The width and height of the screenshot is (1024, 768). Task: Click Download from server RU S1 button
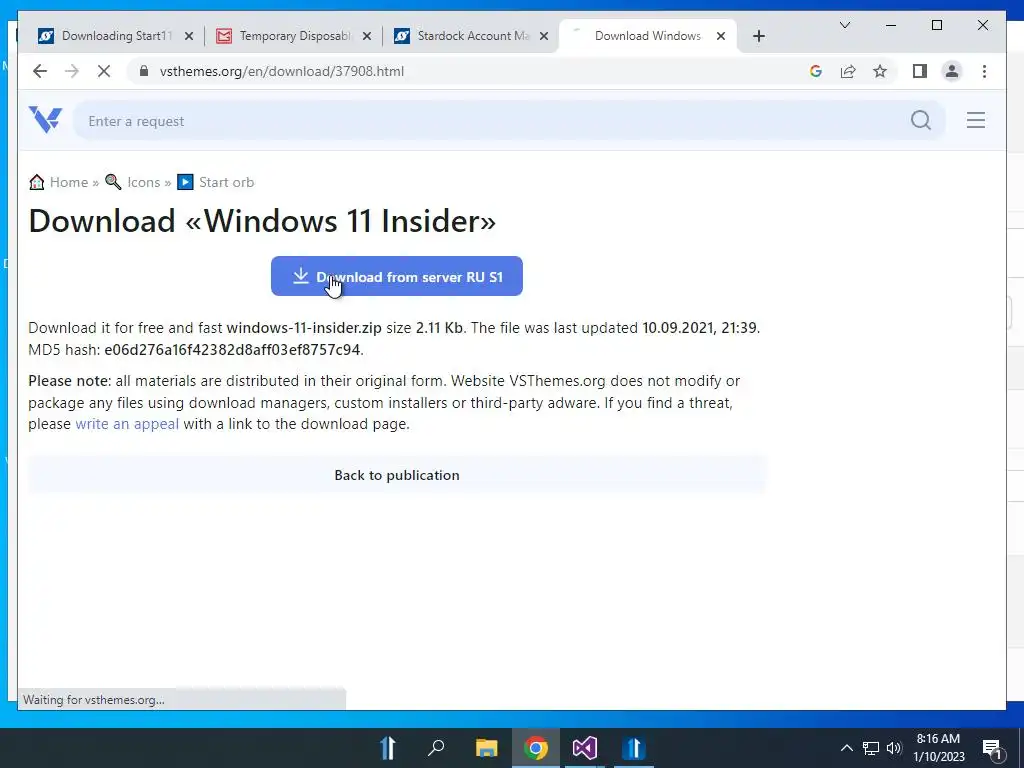pos(396,276)
